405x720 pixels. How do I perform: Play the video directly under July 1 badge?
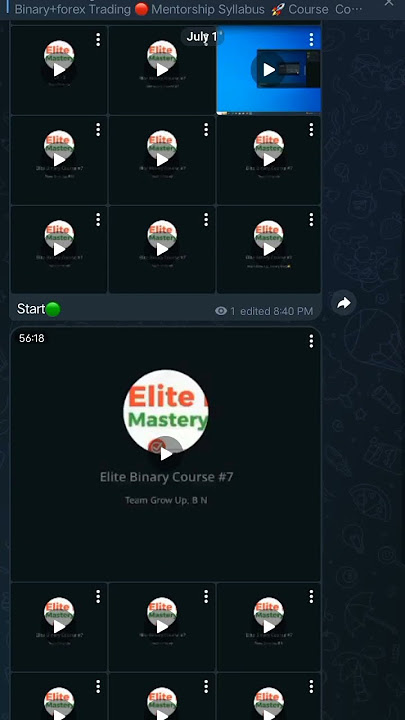(x=162, y=70)
